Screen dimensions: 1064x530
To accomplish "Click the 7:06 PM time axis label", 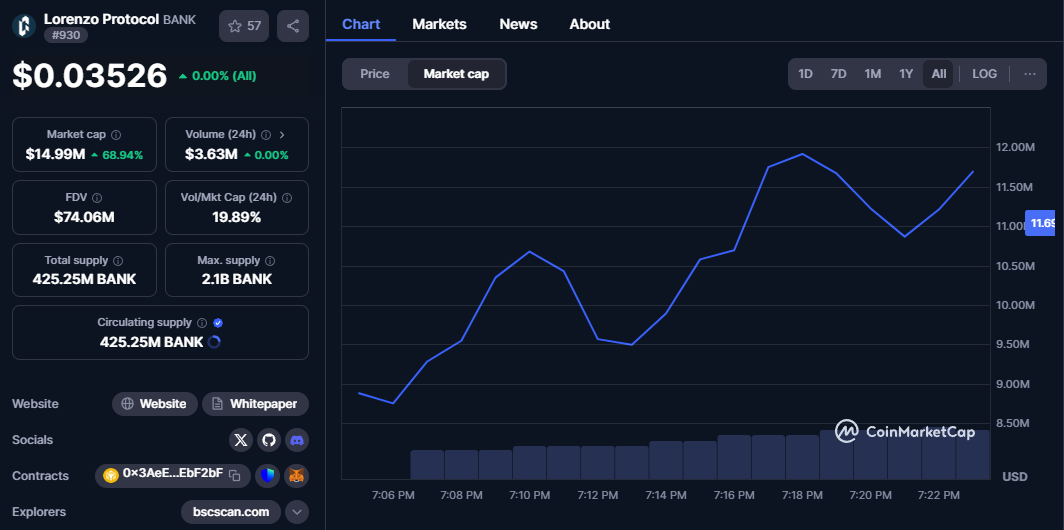I will click(x=394, y=495).
